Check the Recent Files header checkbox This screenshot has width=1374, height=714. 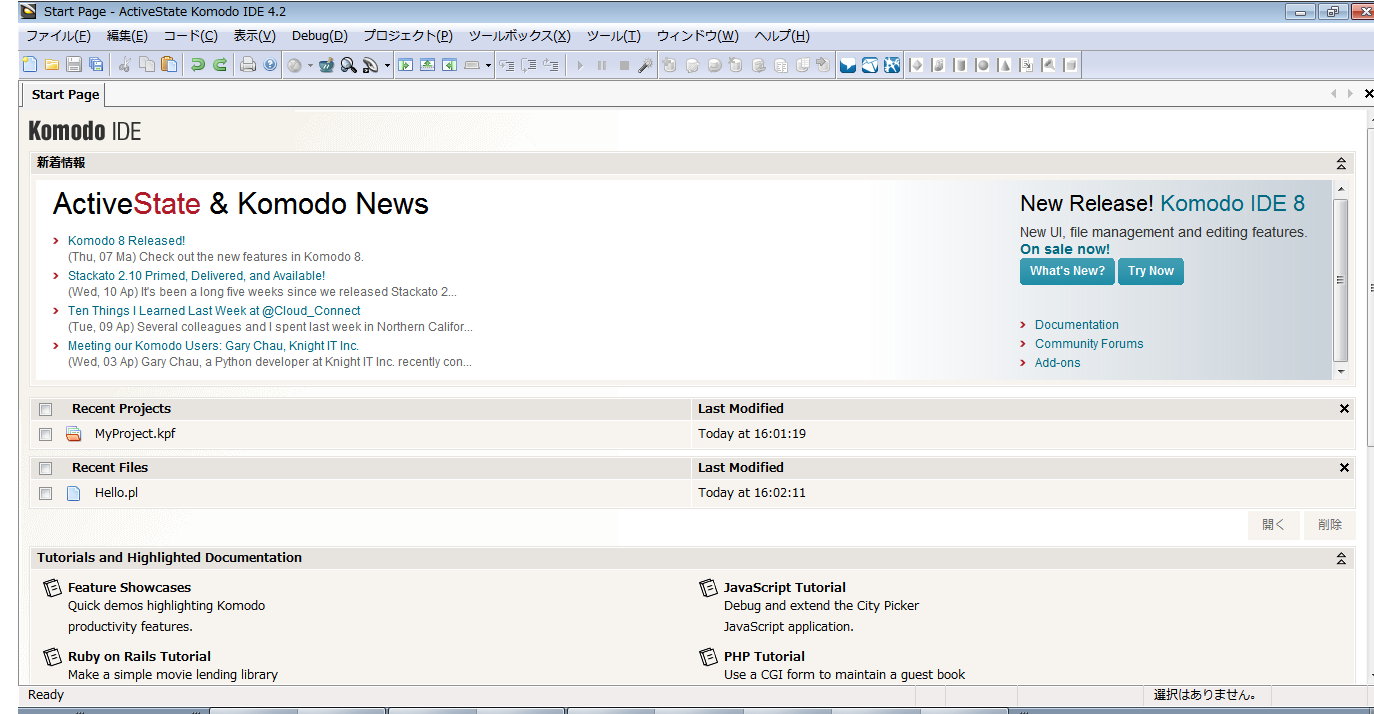coord(45,468)
